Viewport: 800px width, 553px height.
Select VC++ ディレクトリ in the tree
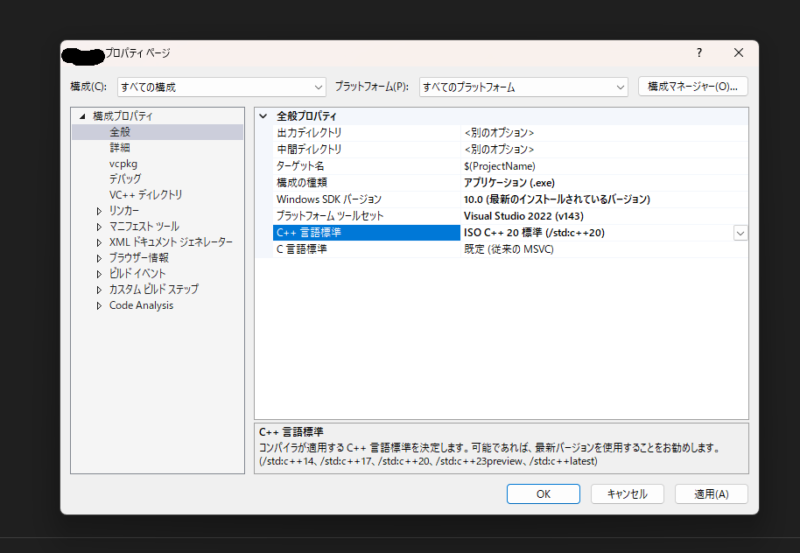pos(145,194)
